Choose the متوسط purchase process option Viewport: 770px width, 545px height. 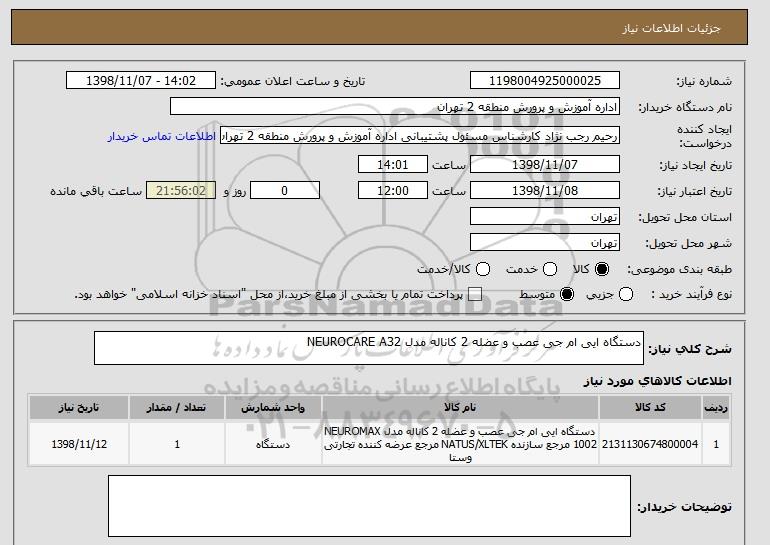click(x=567, y=295)
